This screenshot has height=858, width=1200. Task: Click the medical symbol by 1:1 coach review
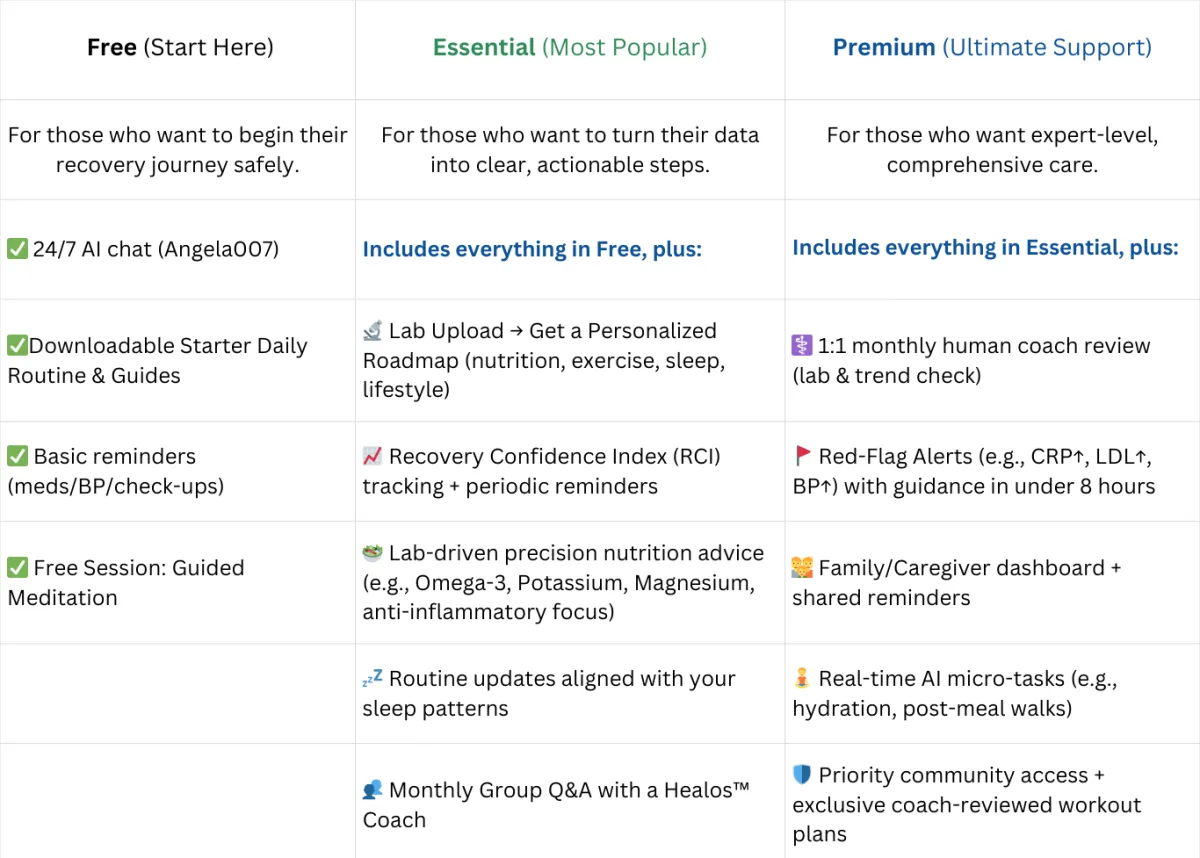tap(802, 346)
